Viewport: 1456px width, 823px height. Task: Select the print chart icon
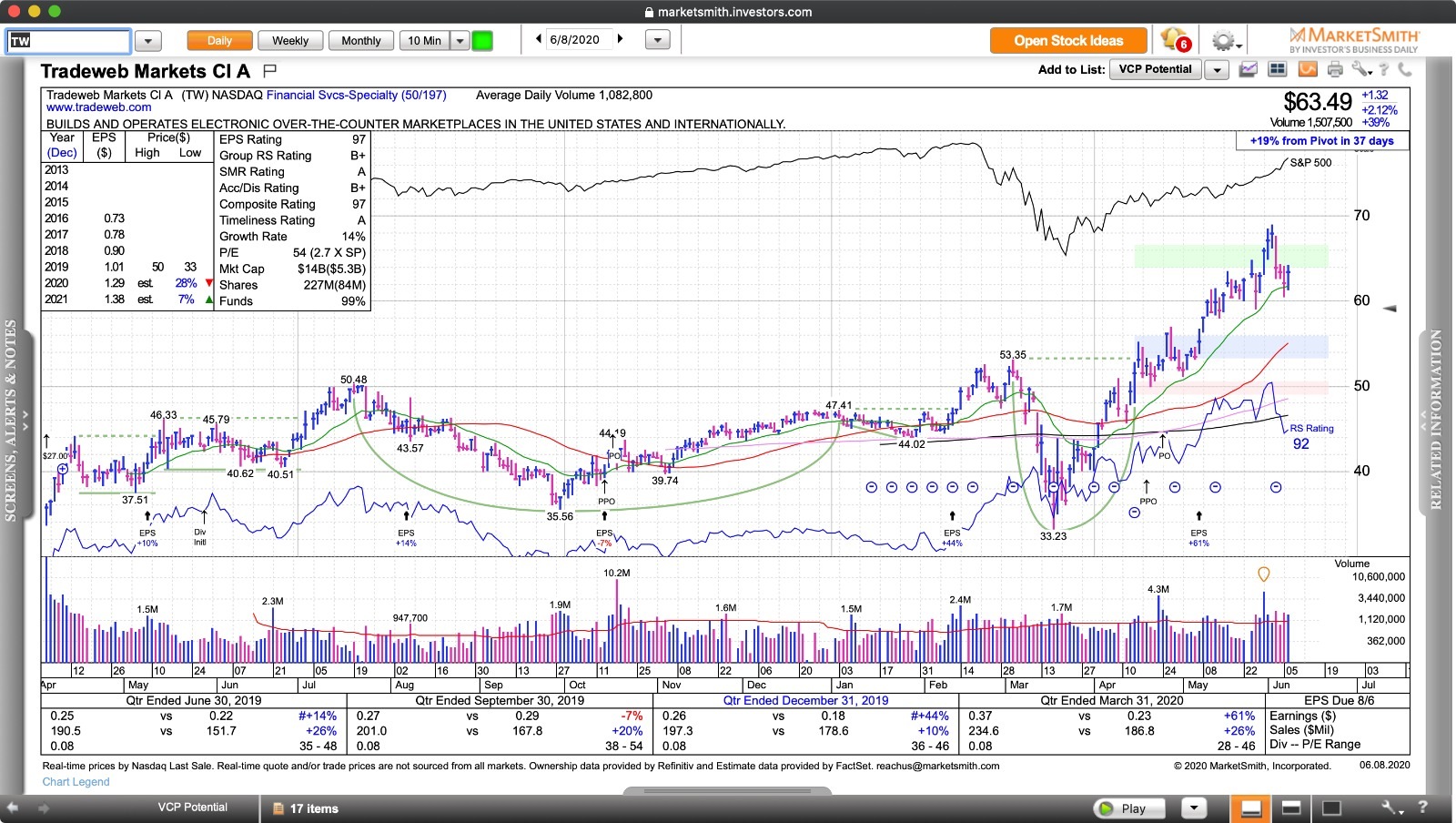point(1334,68)
